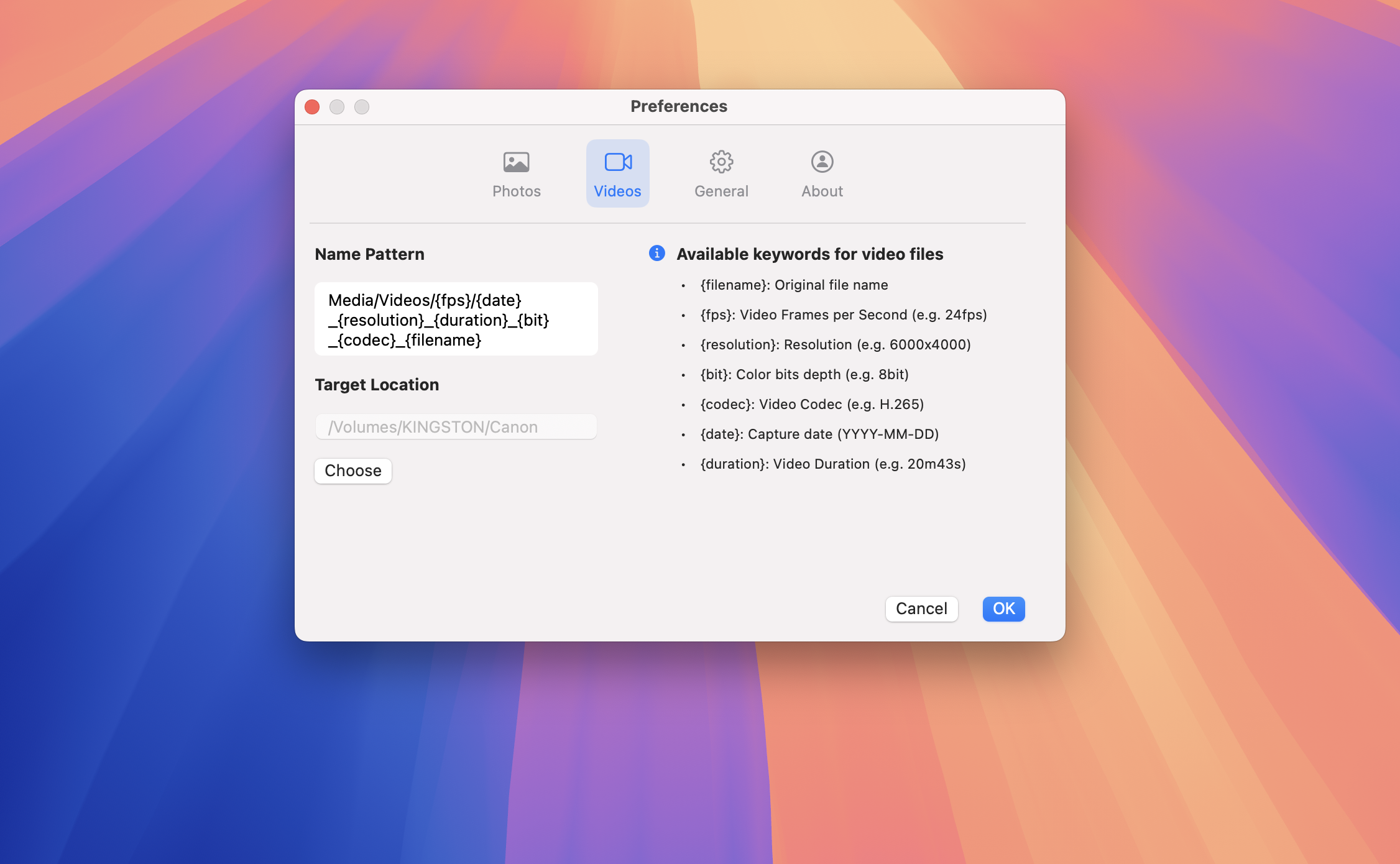Screen dimensions: 1400x864
Task: Click the Videos tab label
Action: click(x=617, y=191)
